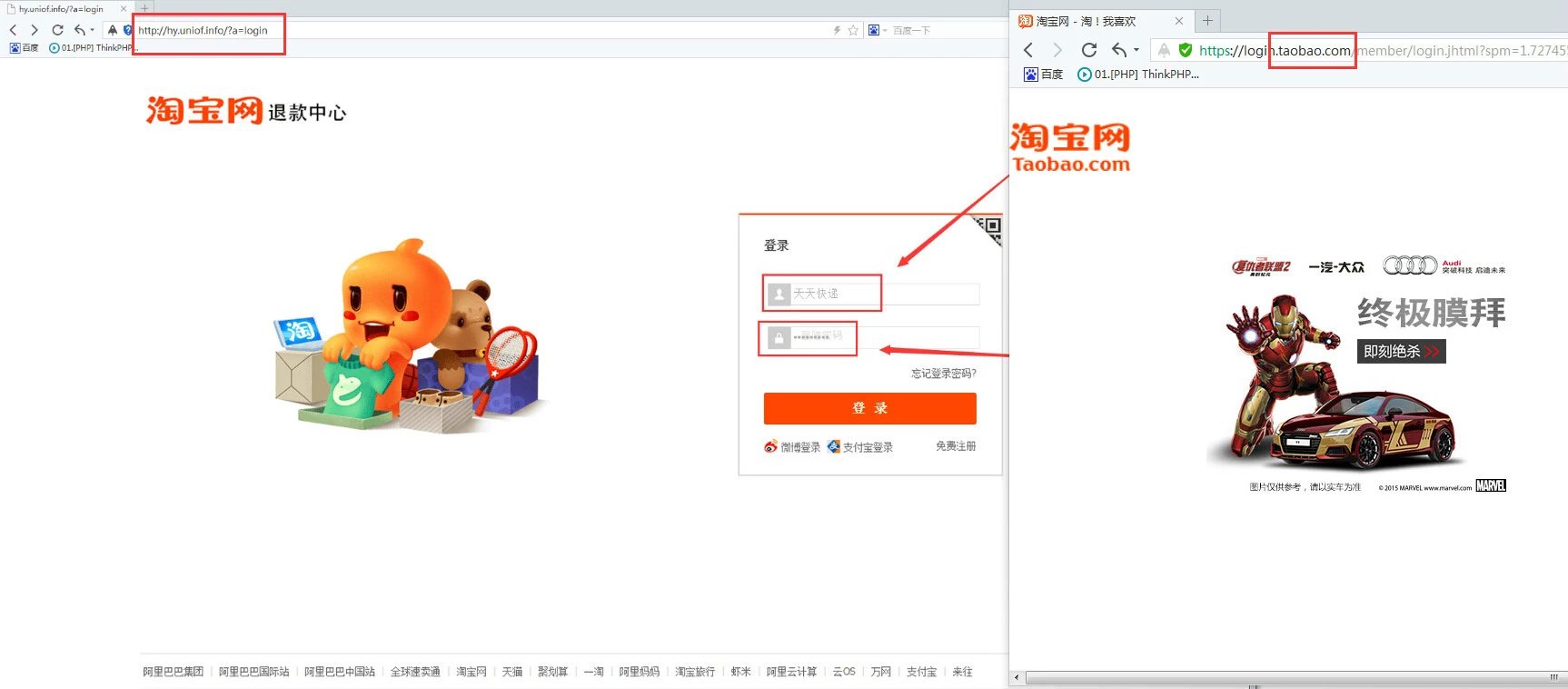The image size is (1568, 689).
Task: Click the orange 登录 button
Action: point(870,408)
